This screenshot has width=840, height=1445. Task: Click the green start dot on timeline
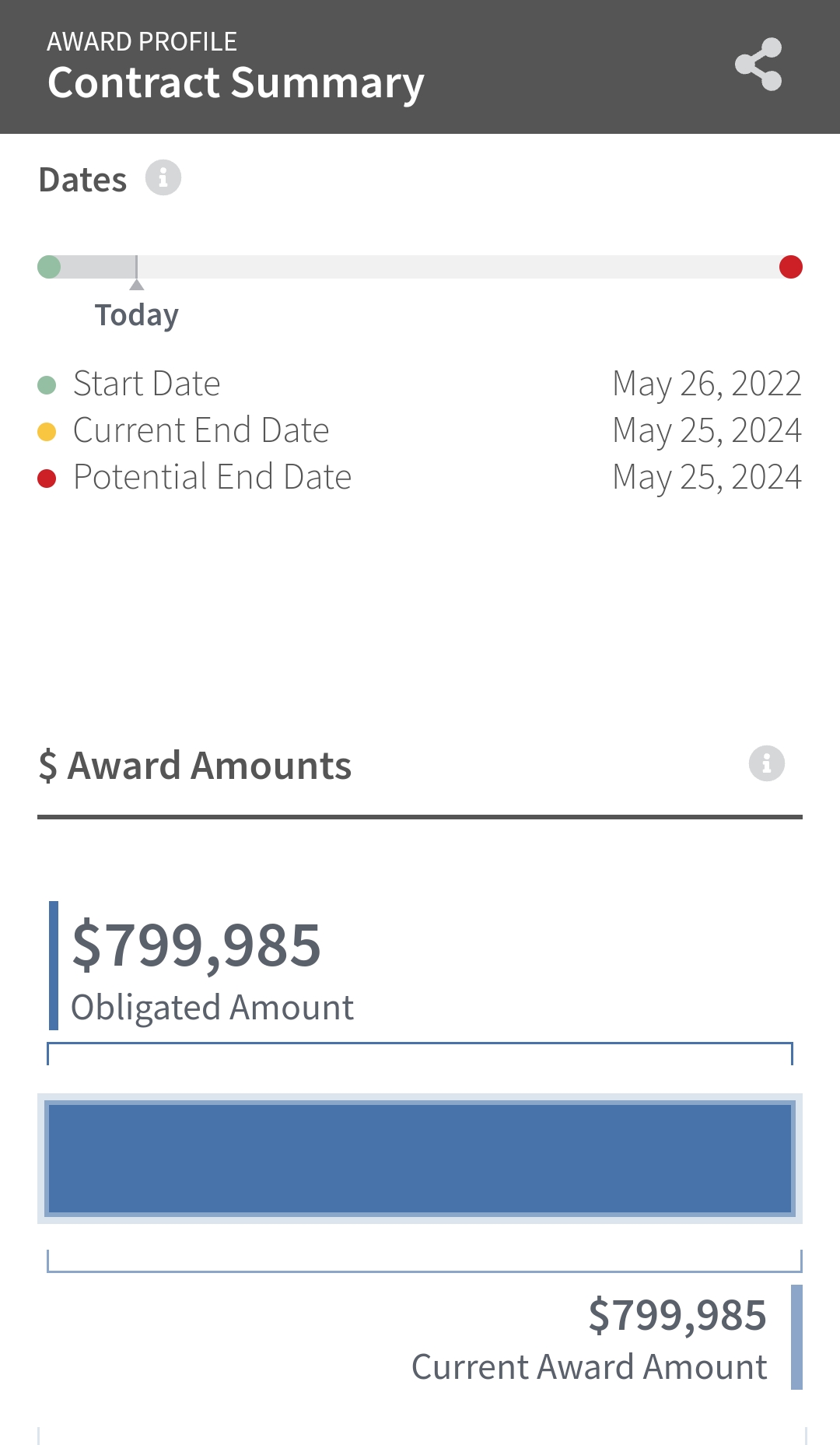pyautogui.click(x=49, y=267)
